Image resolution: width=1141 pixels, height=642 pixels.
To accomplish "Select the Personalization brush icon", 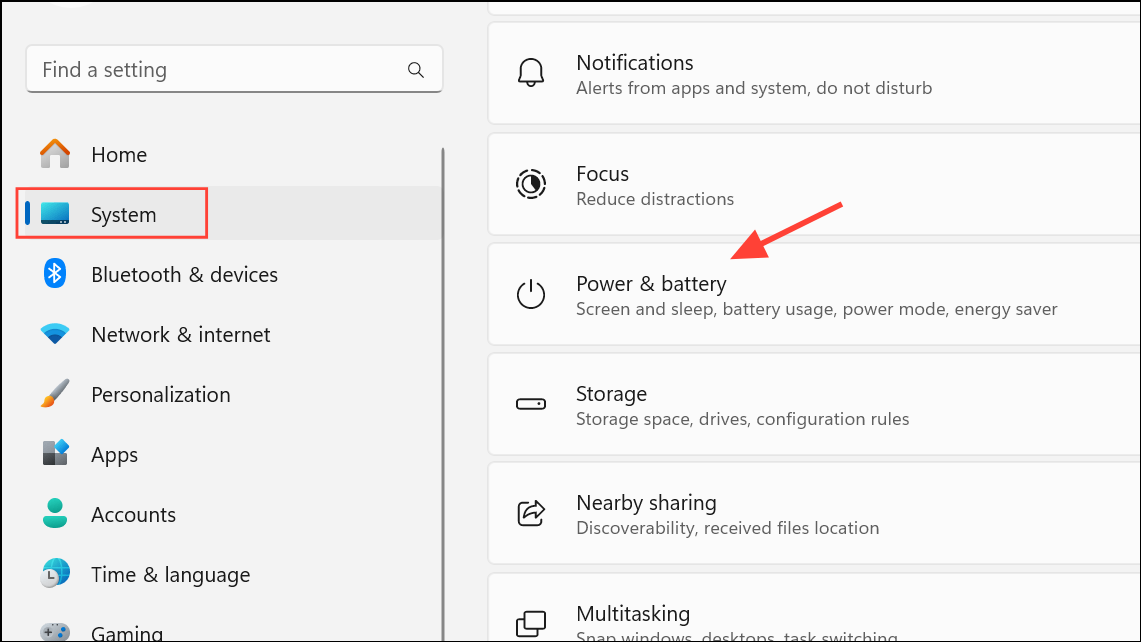I will pyautogui.click(x=54, y=394).
